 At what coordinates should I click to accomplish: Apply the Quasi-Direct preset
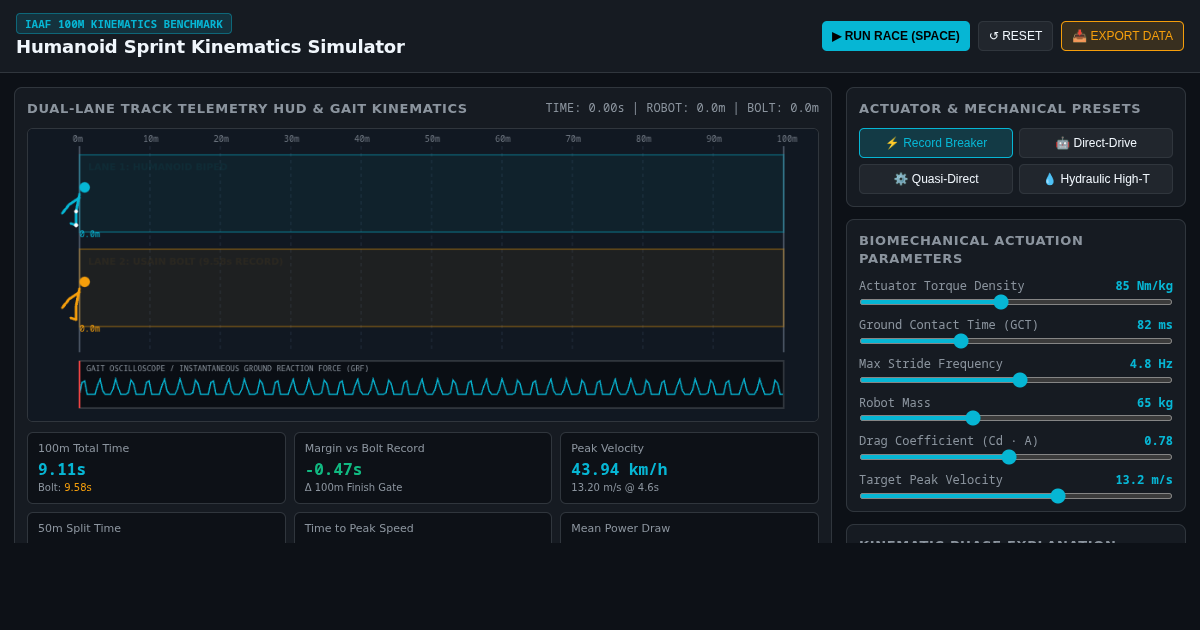coord(936,179)
